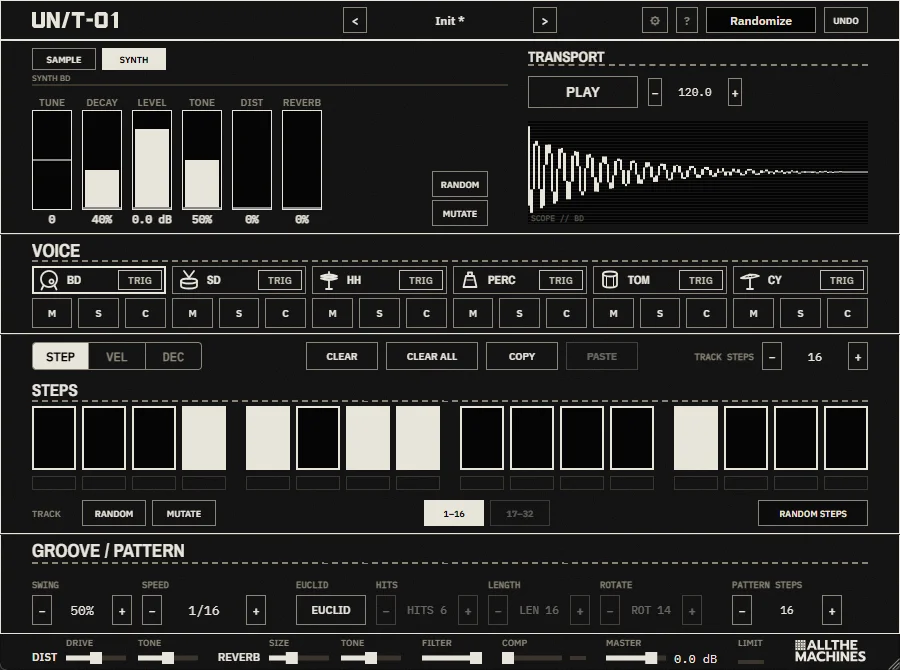The width and height of the screenshot is (900, 670).
Task: Toggle C button under BD voice
Action: [145, 313]
